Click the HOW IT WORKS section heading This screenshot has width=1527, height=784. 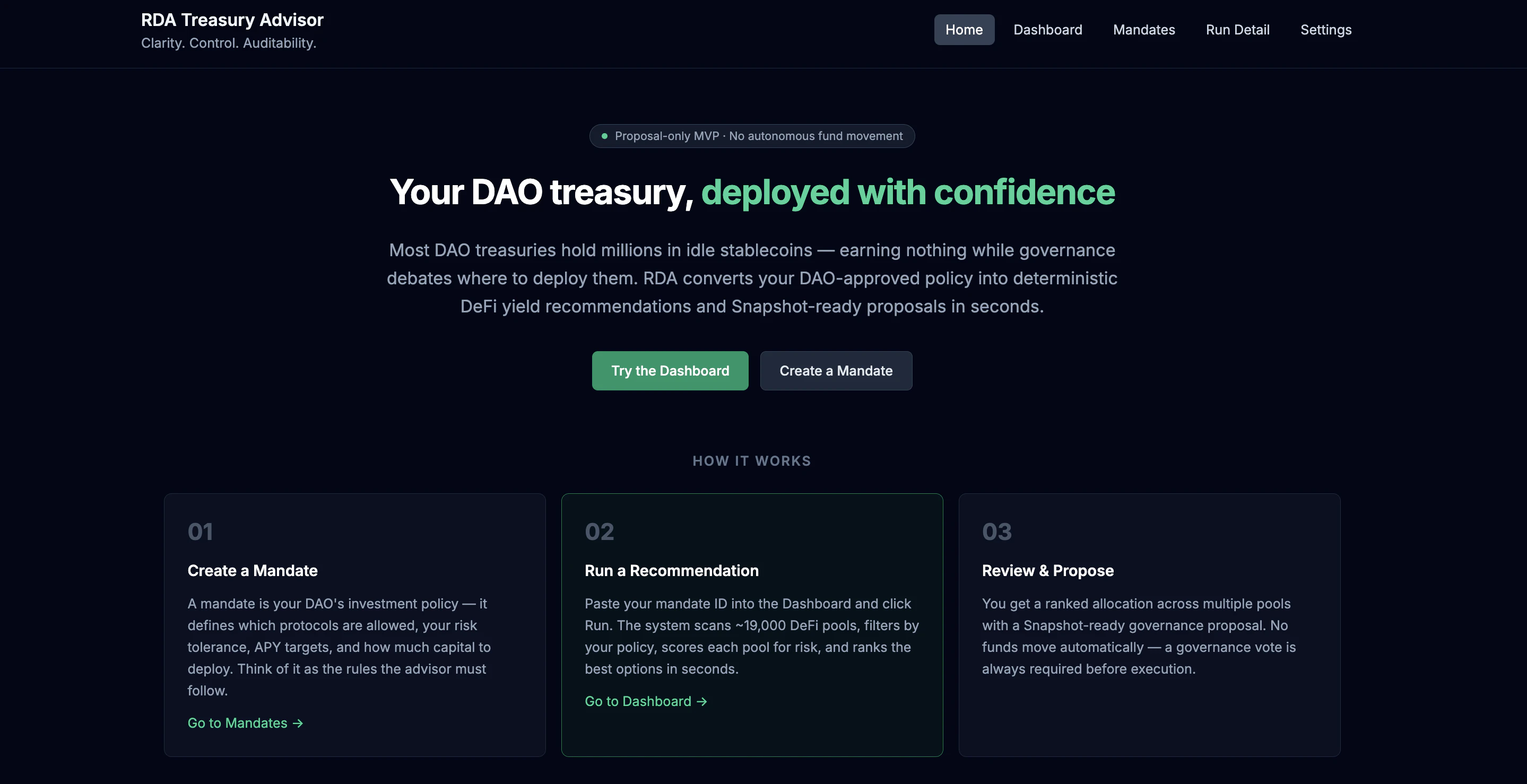coord(752,460)
